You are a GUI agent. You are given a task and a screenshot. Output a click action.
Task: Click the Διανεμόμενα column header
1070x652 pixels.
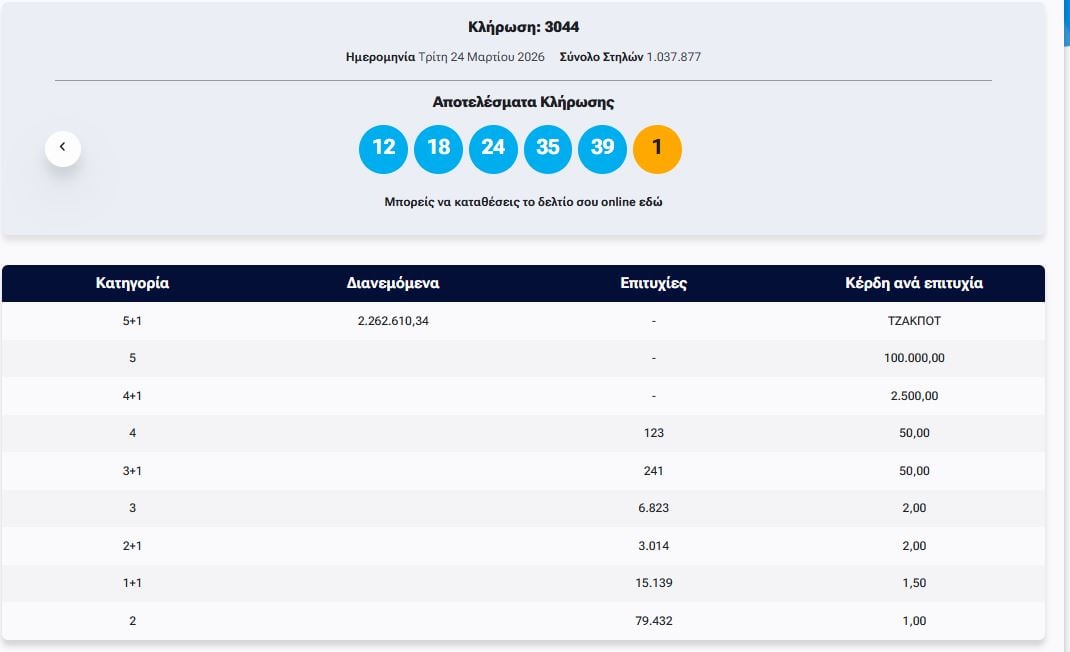[393, 283]
